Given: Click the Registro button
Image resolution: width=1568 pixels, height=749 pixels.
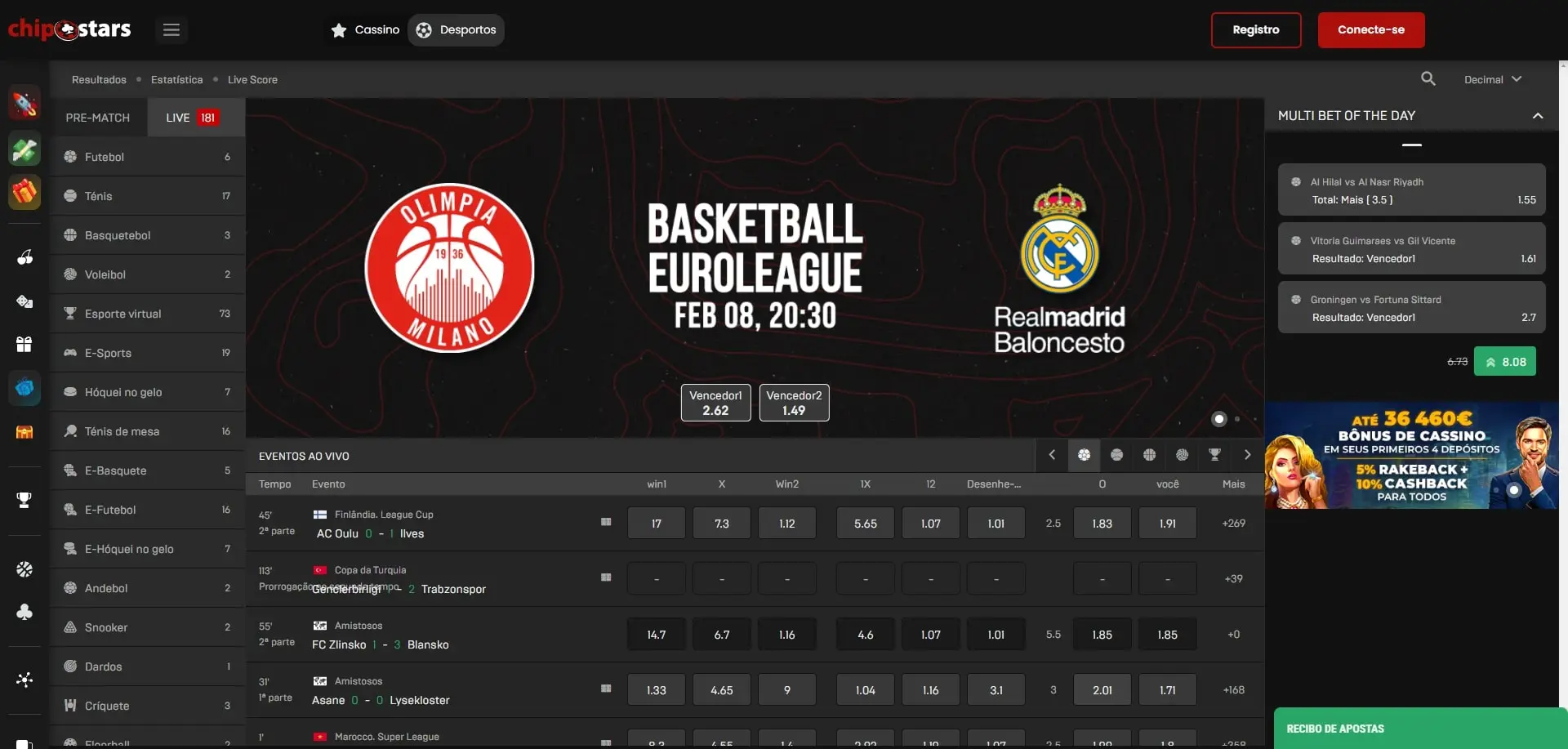Looking at the screenshot, I should (1255, 30).
